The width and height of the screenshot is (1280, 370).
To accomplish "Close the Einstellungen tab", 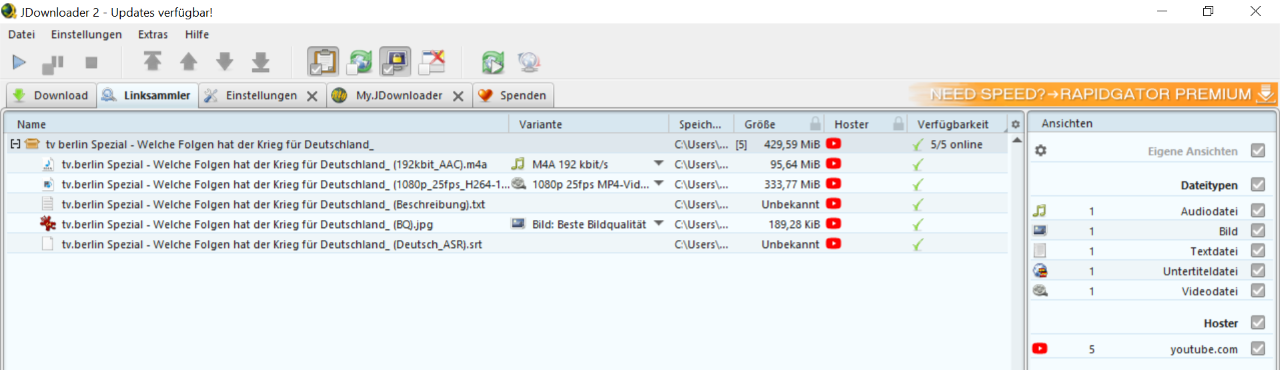I will point(312,96).
